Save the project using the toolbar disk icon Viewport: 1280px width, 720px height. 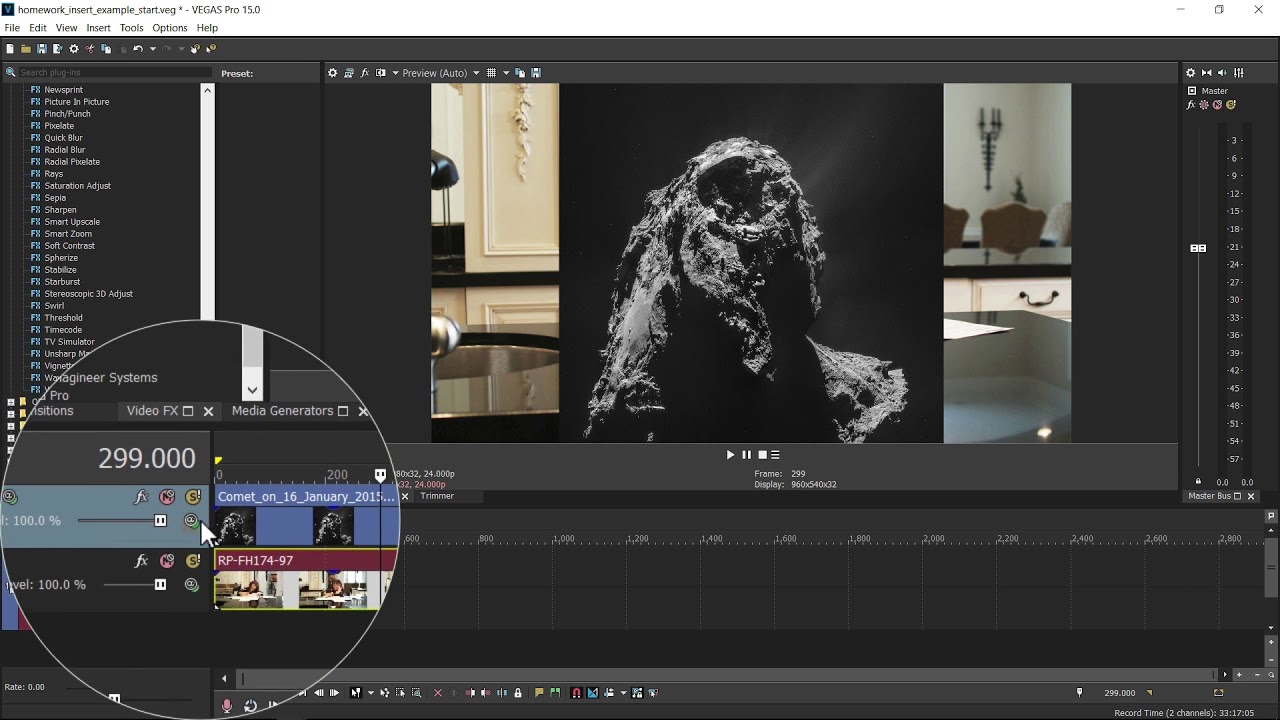tap(42, 48)
